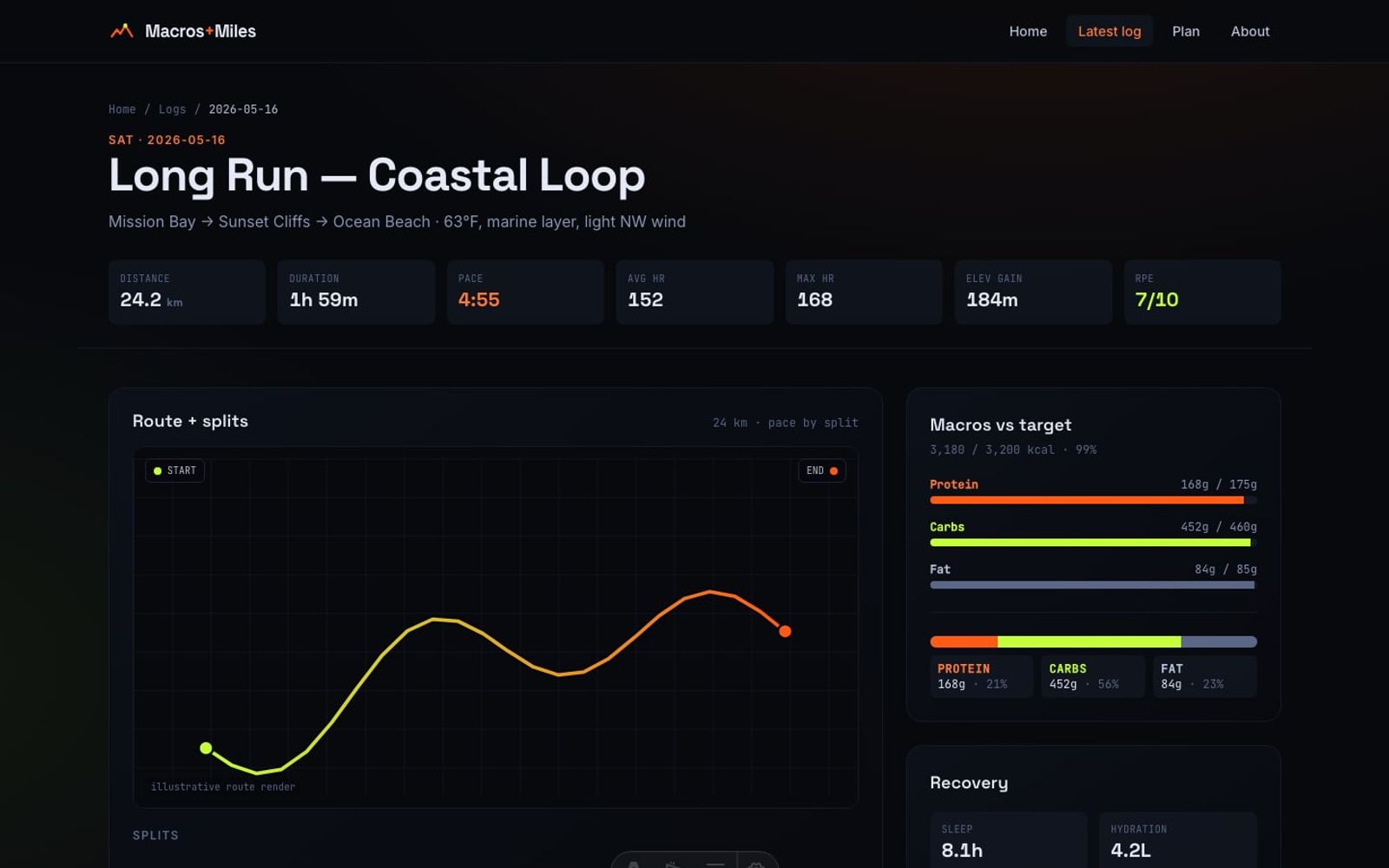Click the 3,180 / 3,200 kcal summary text
Screen dimensions: 1389x868
click(1013, 450)
